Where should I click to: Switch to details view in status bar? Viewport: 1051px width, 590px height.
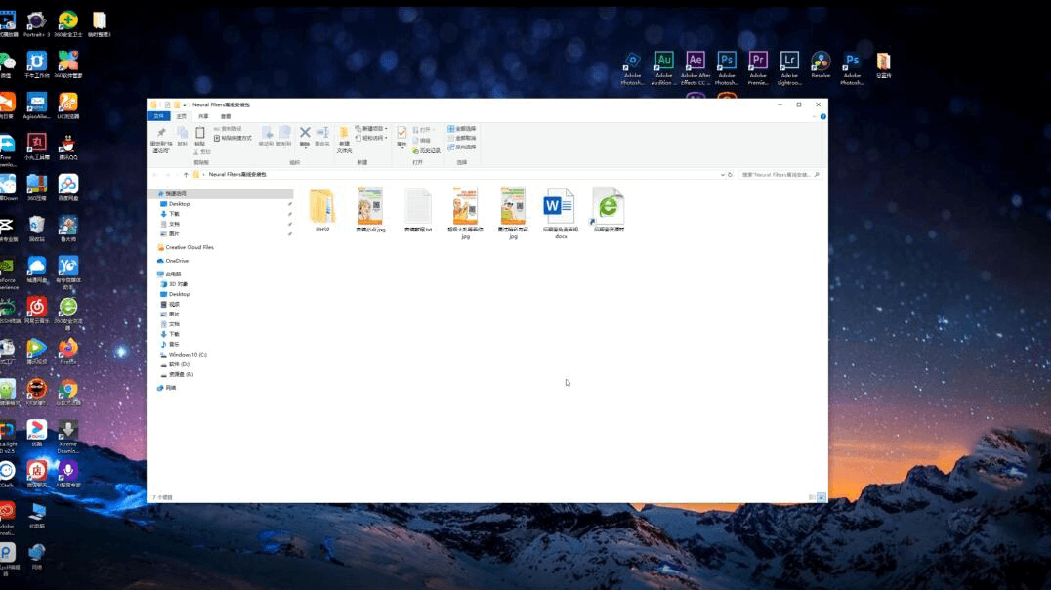coord(812,497)
